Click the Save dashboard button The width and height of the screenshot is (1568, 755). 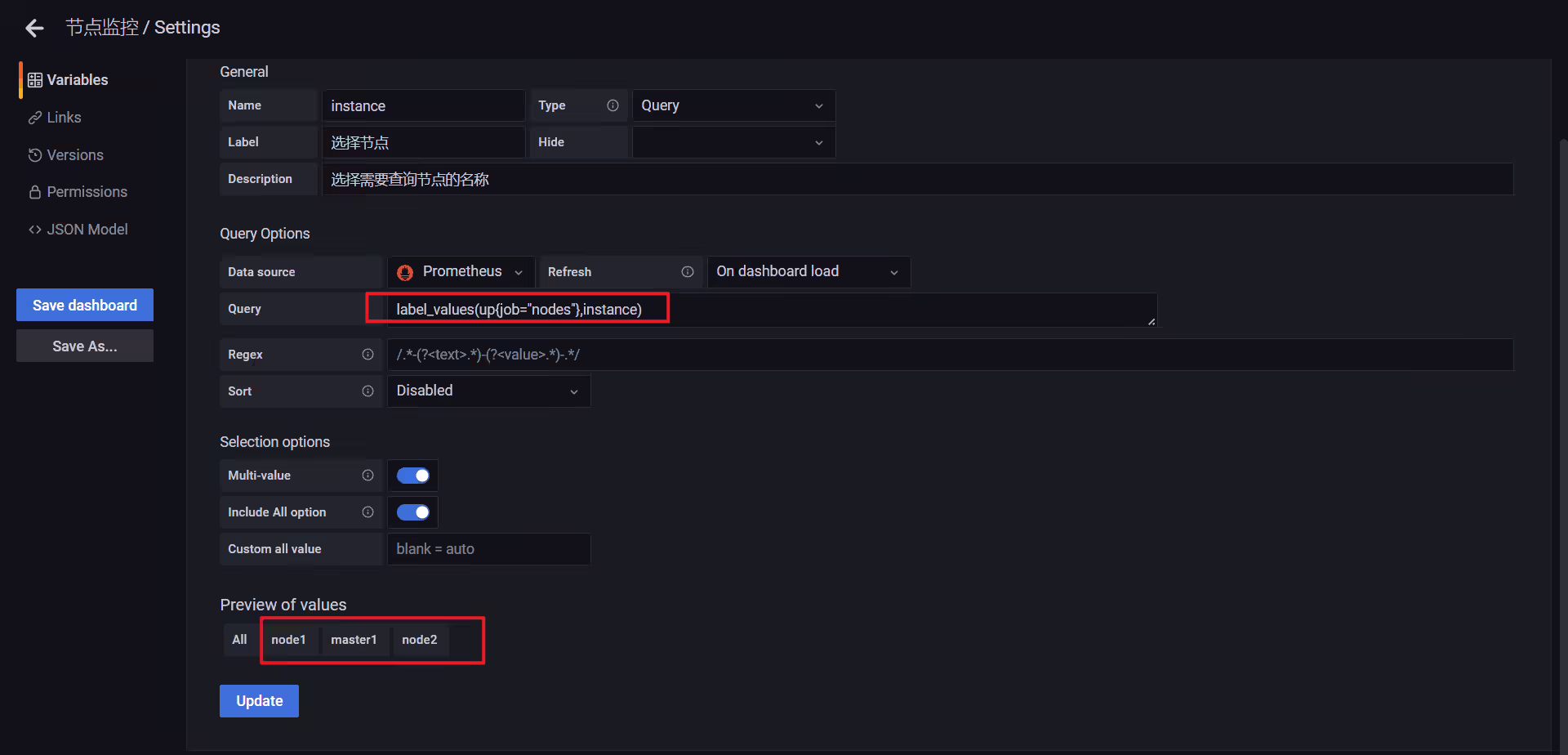point(85,305)
